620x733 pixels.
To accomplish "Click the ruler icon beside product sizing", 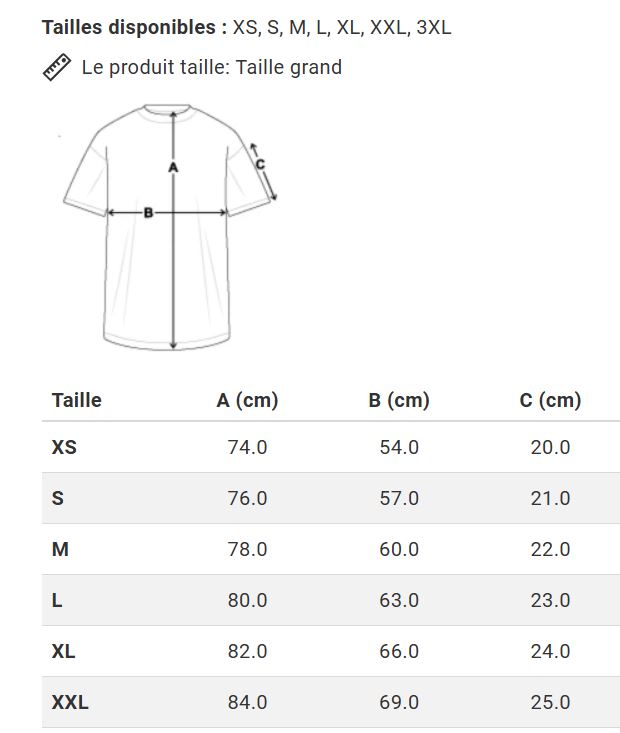I will (x=56, y=68).
